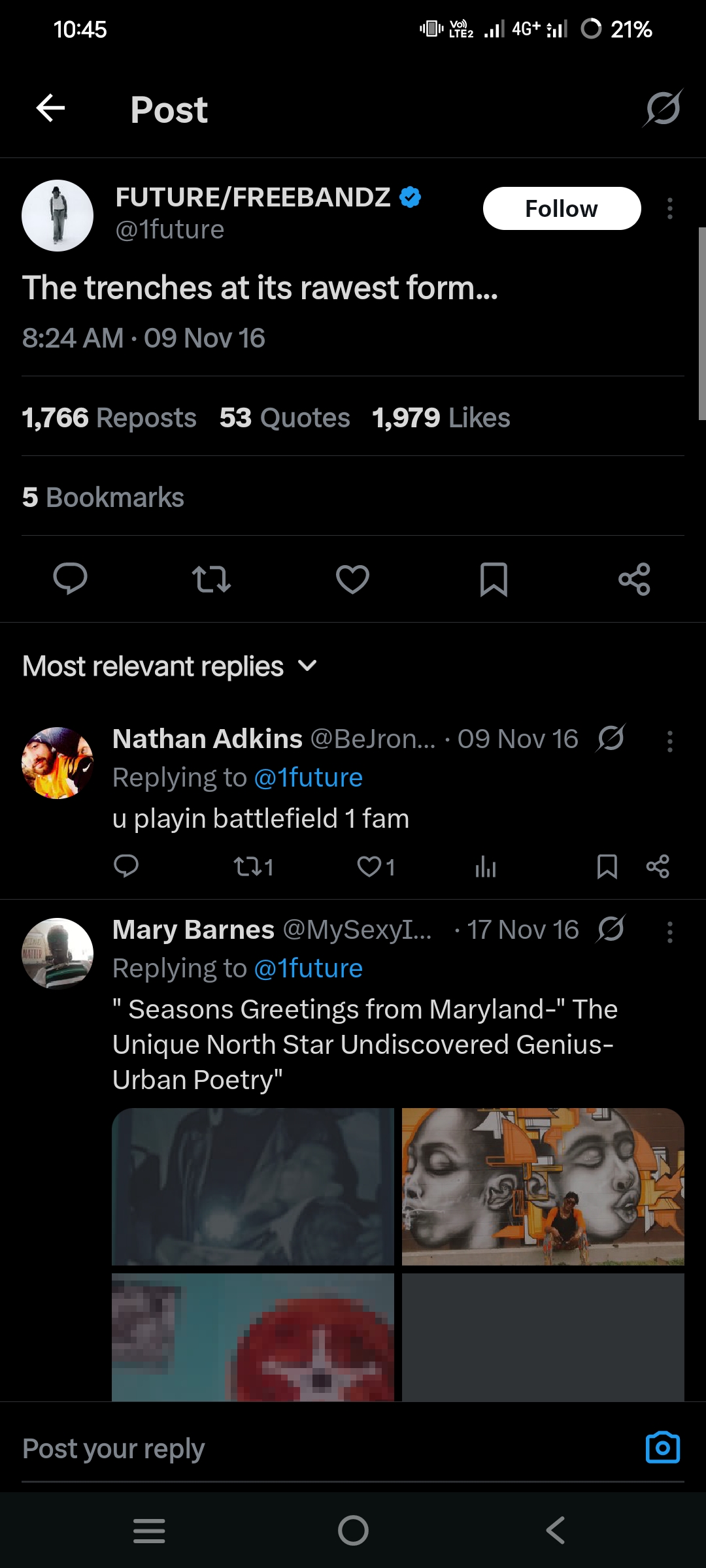This screenshot has width=706, height=1568.
Task: Tap the page scrollbar on right edge
Action: point(701,323)
